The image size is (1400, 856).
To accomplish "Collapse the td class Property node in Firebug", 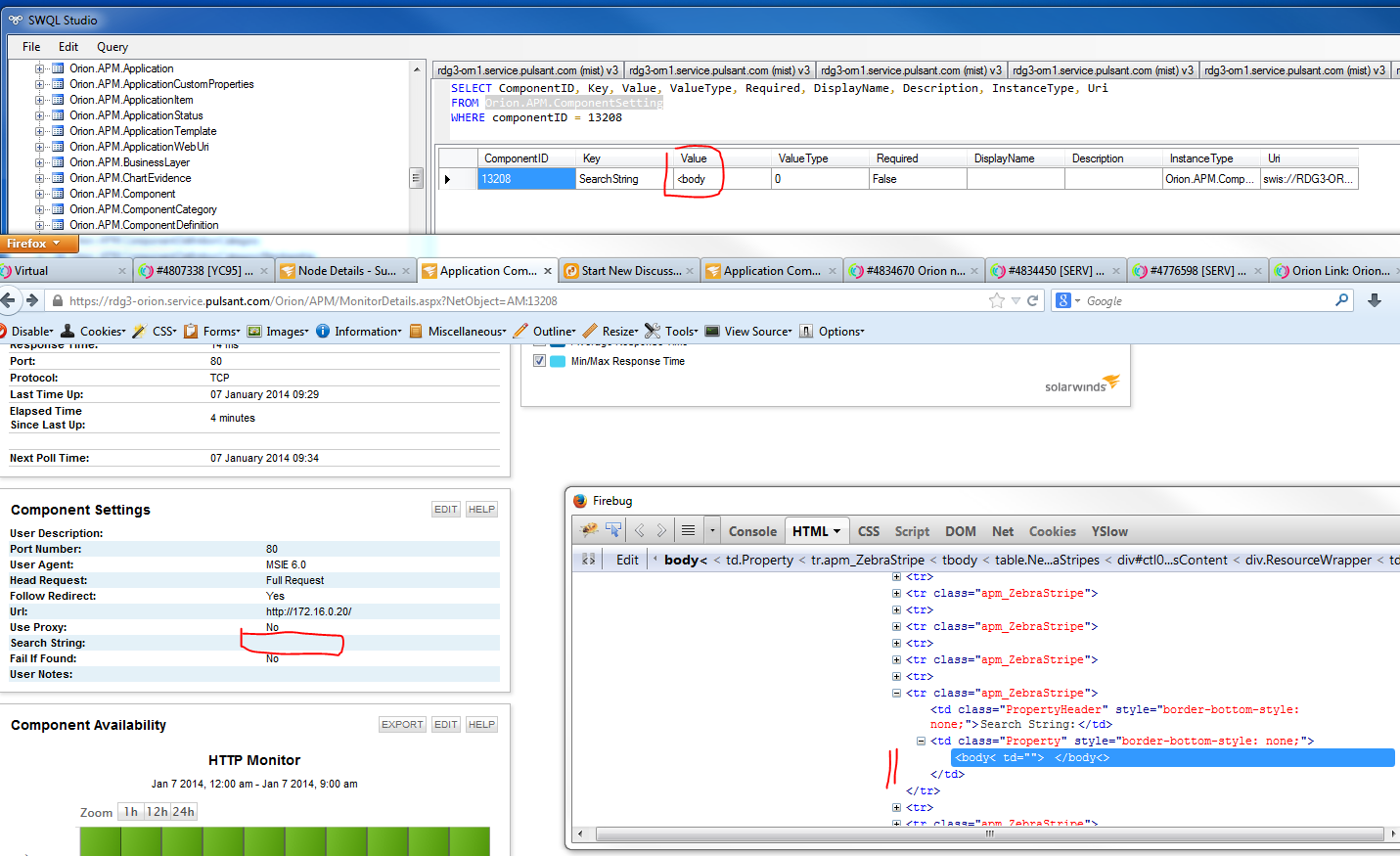I will (x=921, y=742).
